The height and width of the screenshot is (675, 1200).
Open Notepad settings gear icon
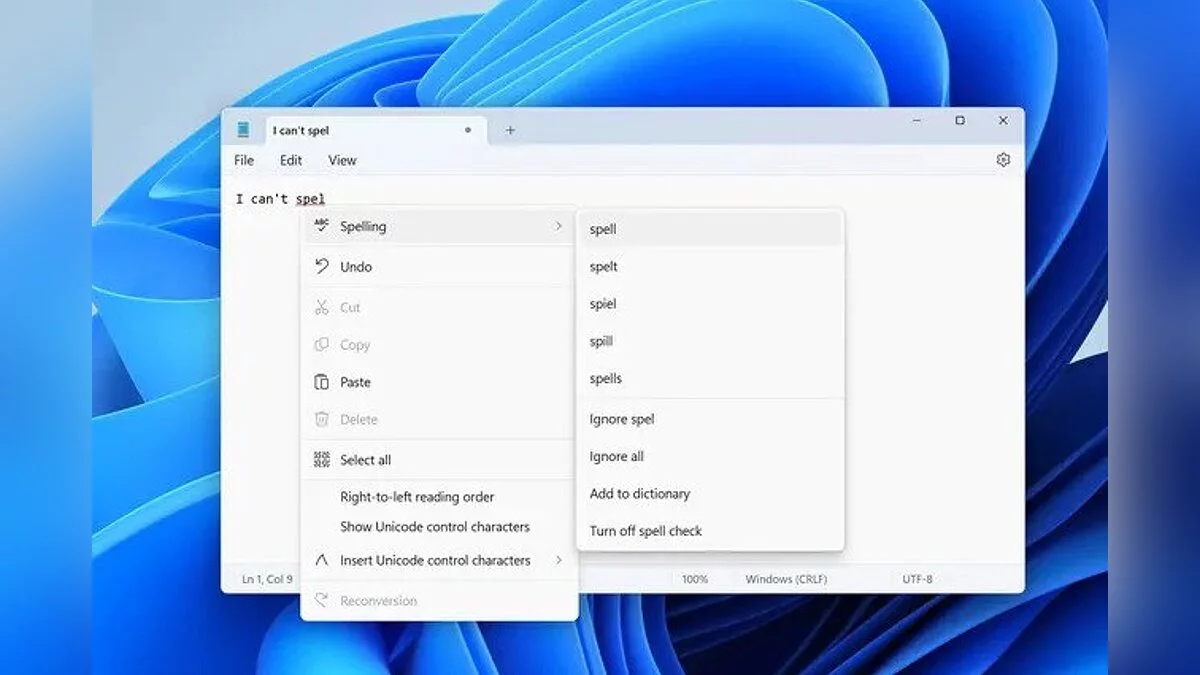(1003, 160)
